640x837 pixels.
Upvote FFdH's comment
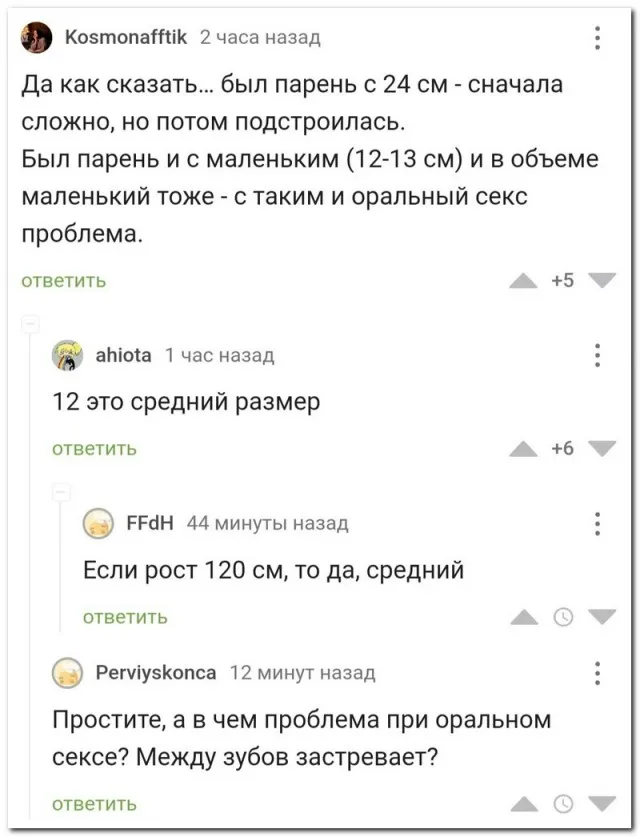click(x=523, y=617)
